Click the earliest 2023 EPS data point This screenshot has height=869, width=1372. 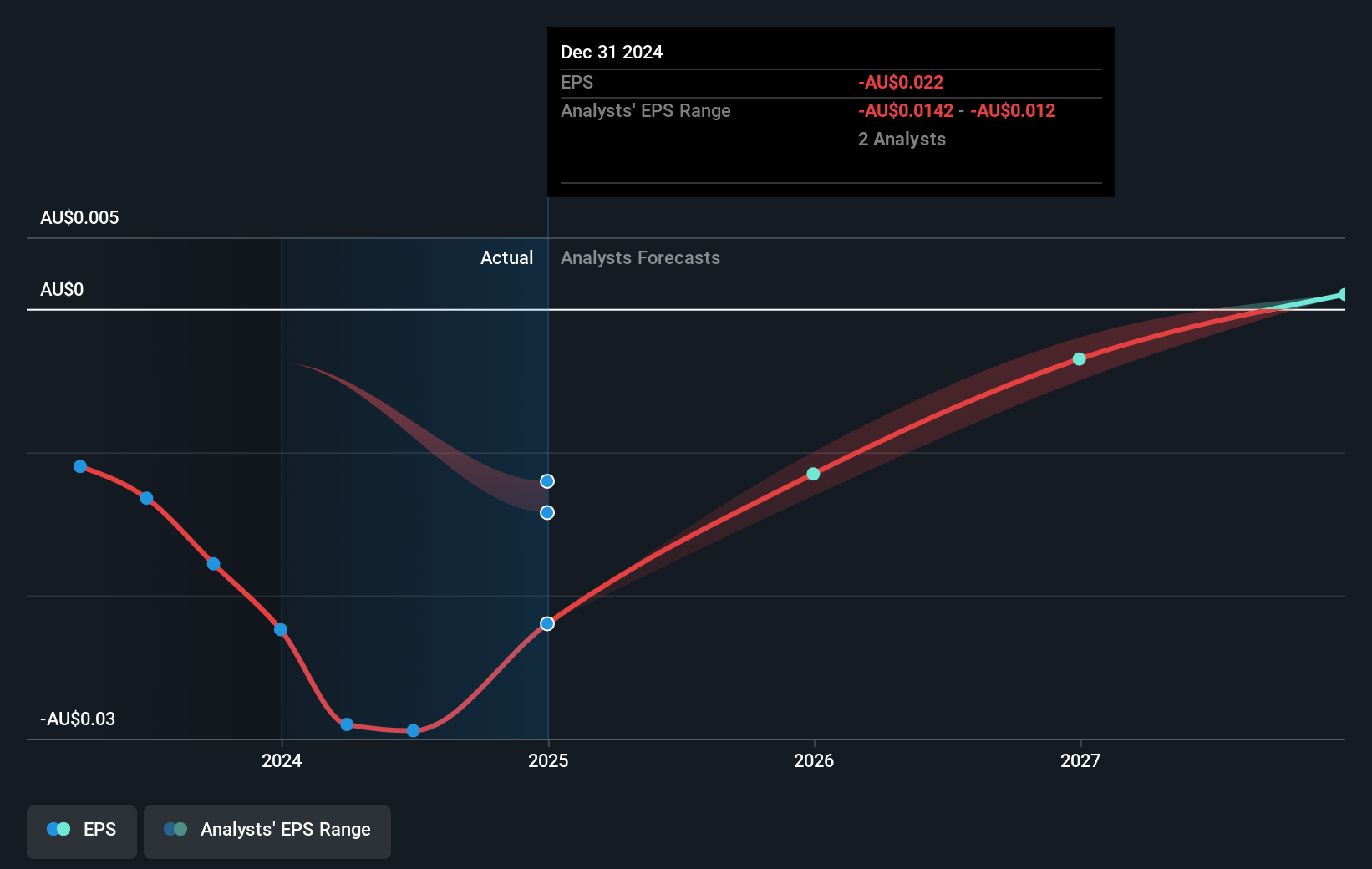(x=80, y=466)
